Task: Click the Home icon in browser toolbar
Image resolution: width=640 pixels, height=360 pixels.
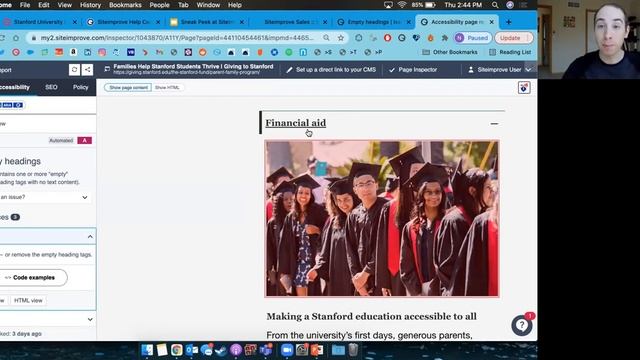Action: [x=16, y=38]
